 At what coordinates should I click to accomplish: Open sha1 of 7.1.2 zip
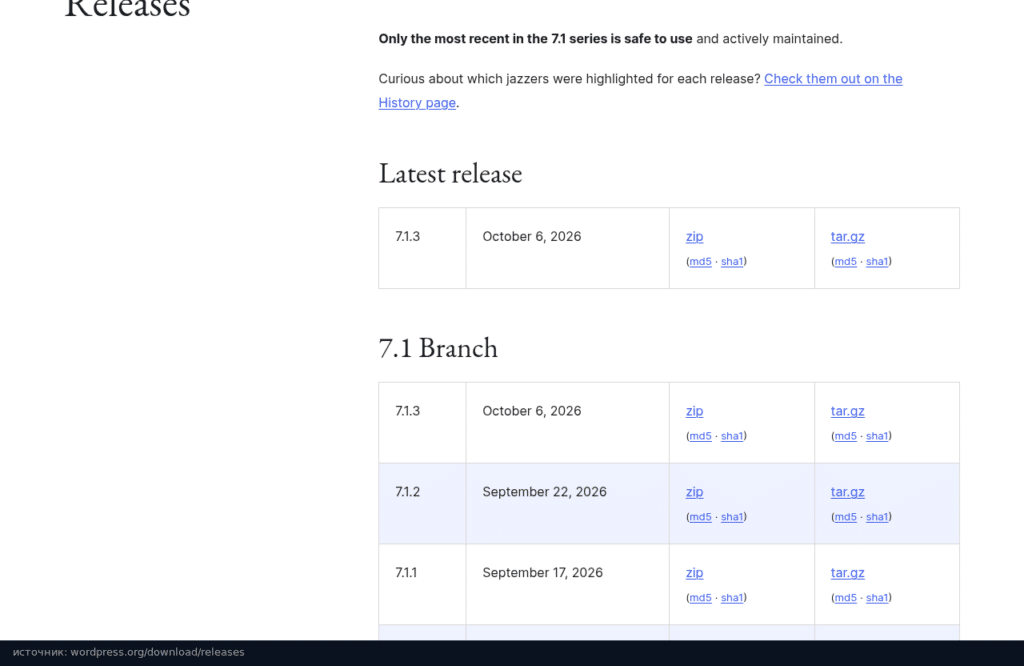[x=731, y=516]
